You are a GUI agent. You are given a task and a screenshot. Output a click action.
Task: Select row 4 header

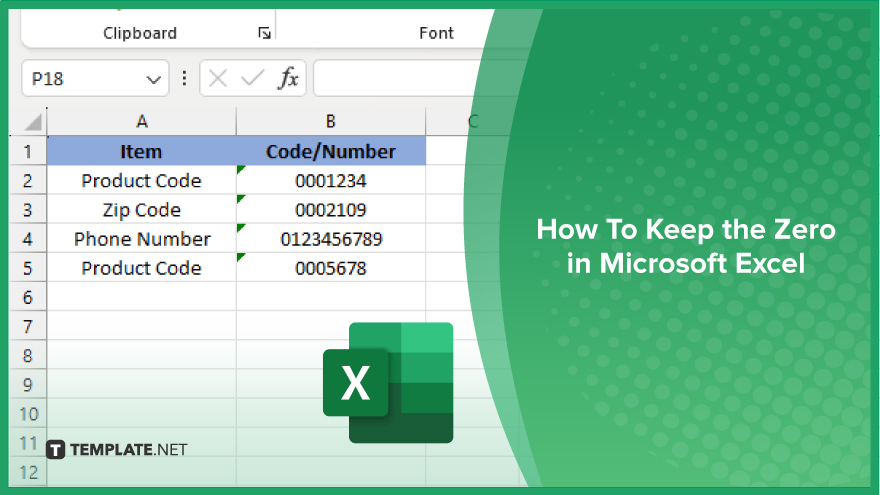click(28, 239)
